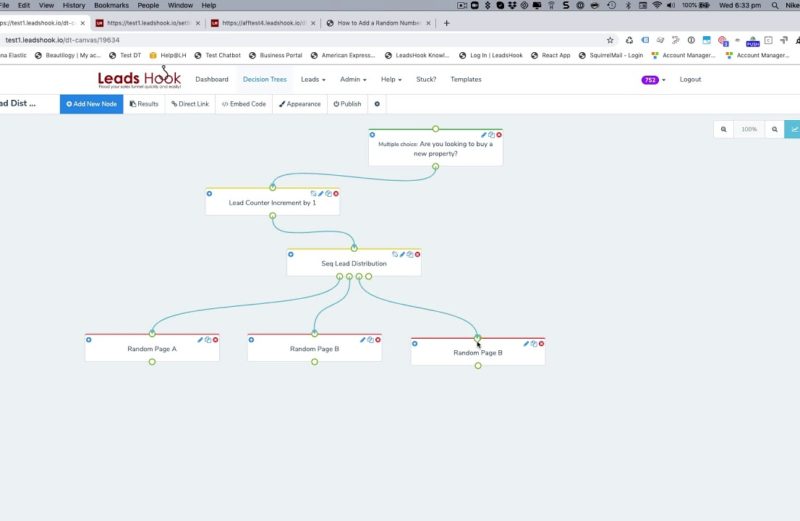Open the Embed Code option

tap(244, 104)
